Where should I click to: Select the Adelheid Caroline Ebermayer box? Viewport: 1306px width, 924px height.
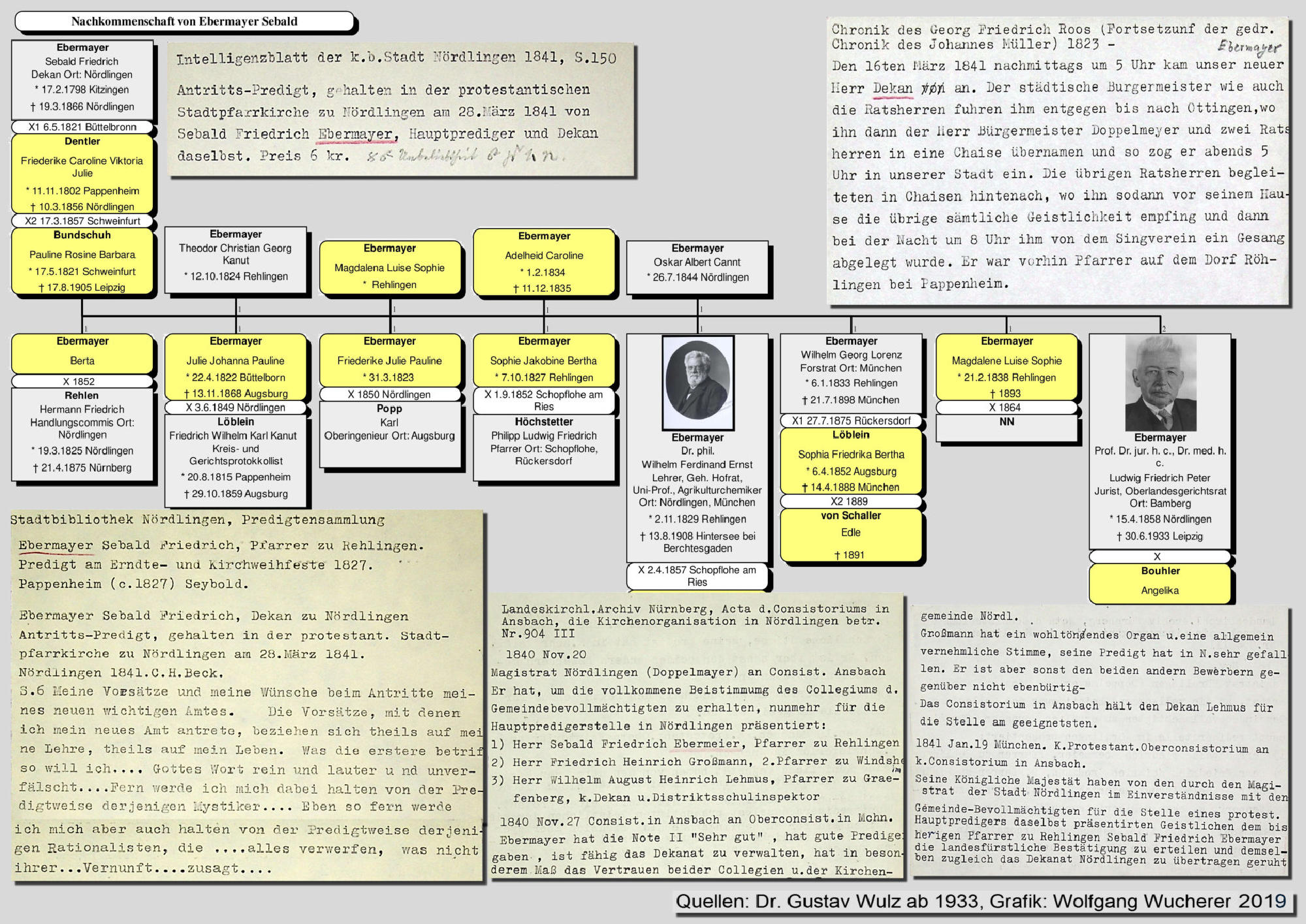point(544,262)
